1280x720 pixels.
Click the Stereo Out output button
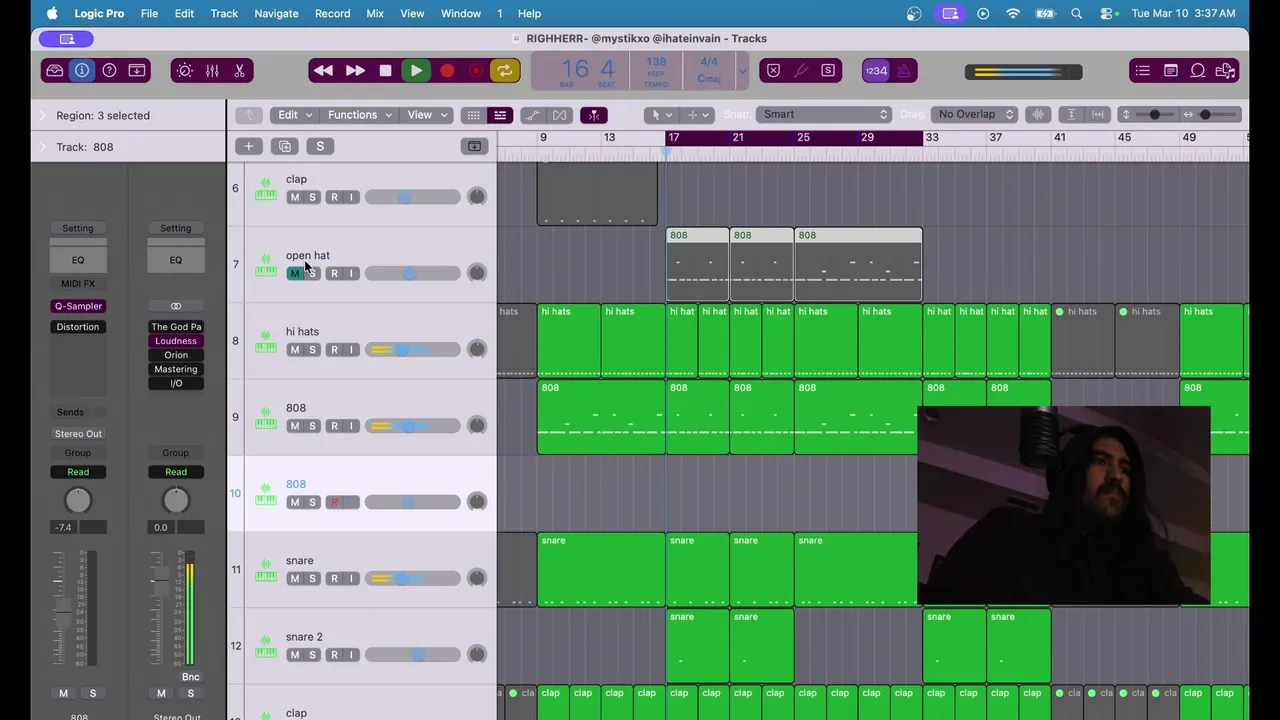[78, 434]
